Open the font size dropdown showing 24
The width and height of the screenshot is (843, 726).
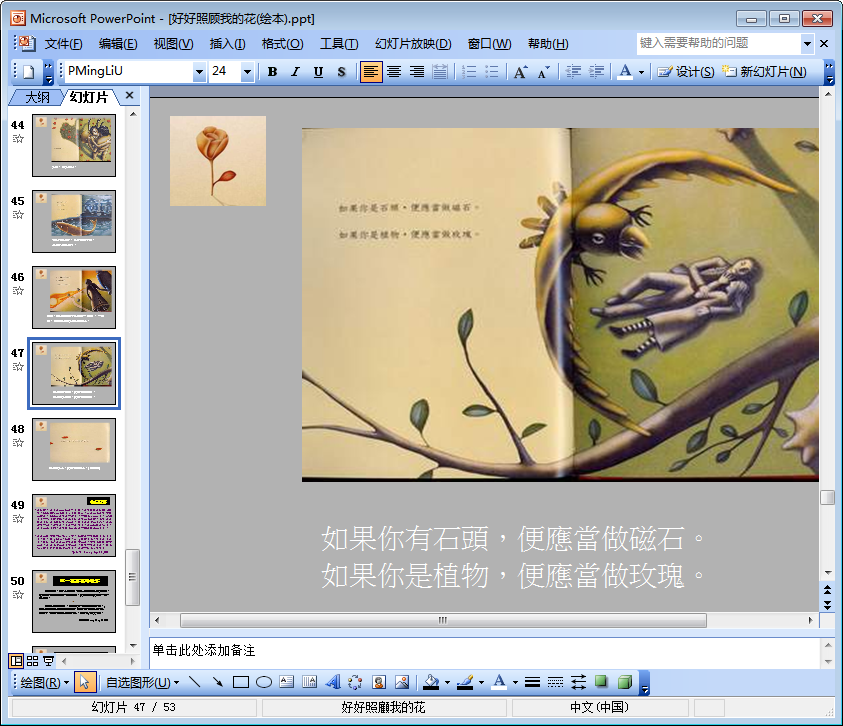247,72
